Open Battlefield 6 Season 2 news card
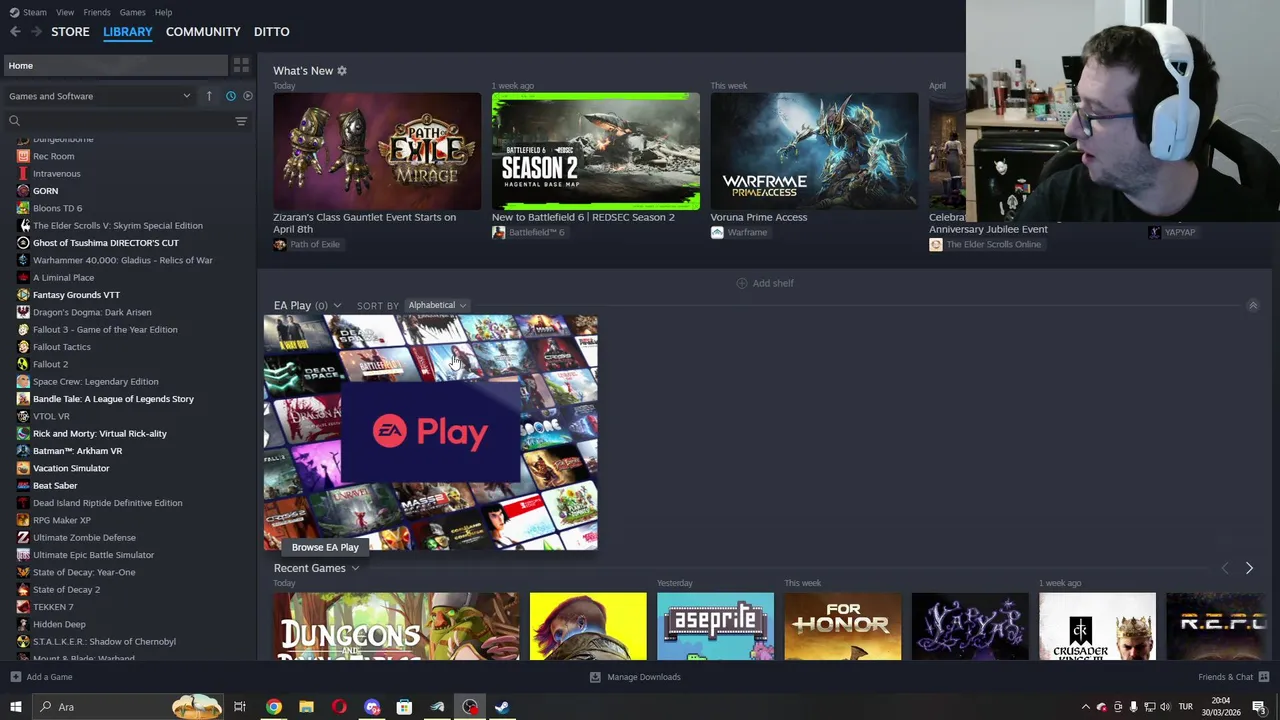Screen dimensions: 1280x720 coord(596,151)
